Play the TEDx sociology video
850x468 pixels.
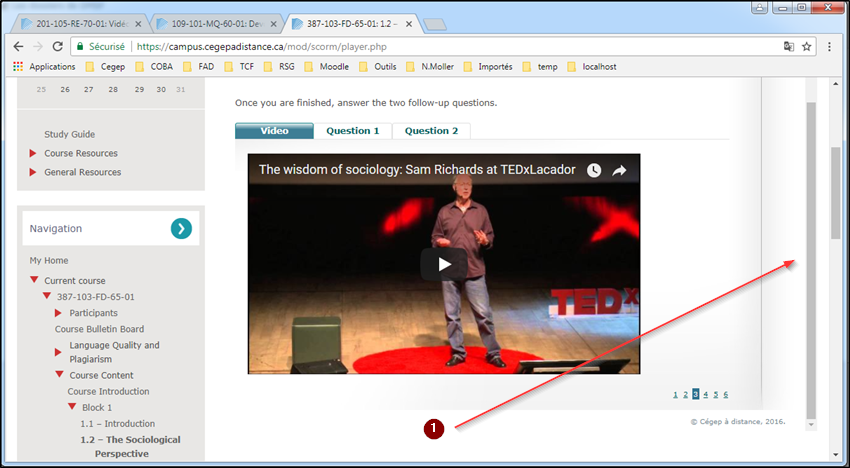(444, 264)
